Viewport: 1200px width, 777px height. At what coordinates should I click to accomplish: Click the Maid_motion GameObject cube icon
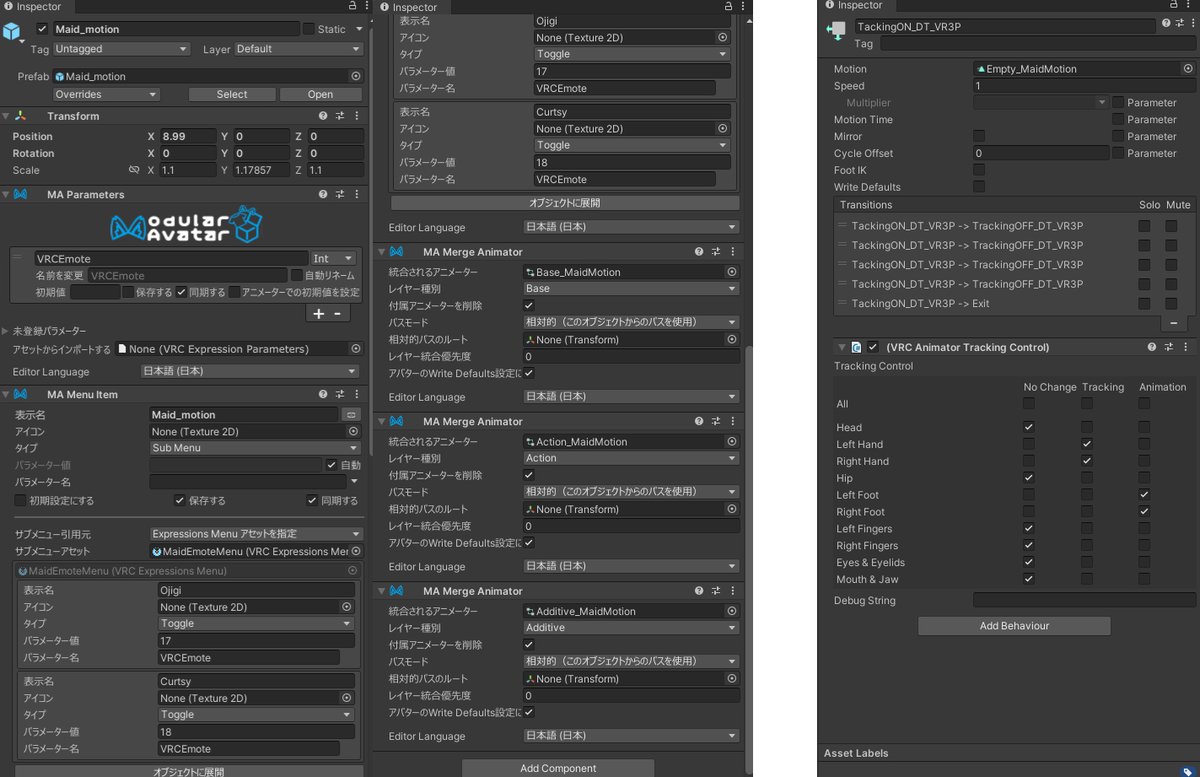click(x=12, y=32)
